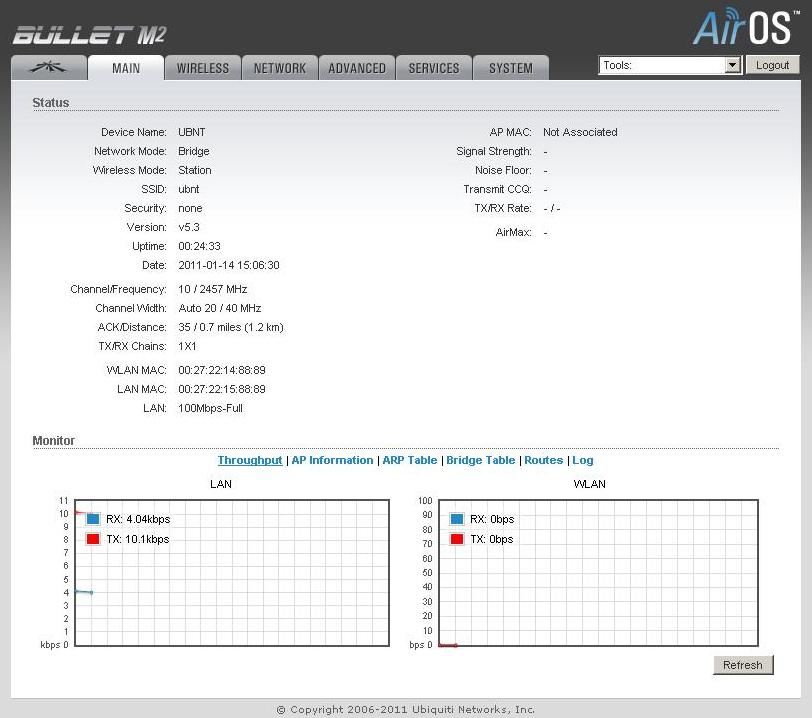Open the Bridge Table link

(x=481, y=460)
